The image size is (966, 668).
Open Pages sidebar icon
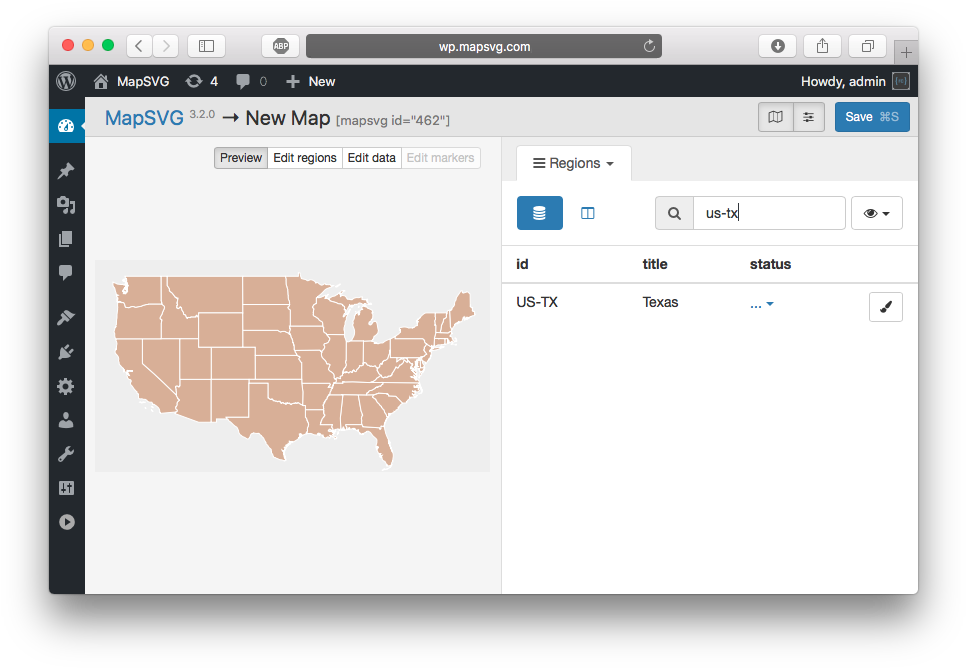tap(66, 239)
